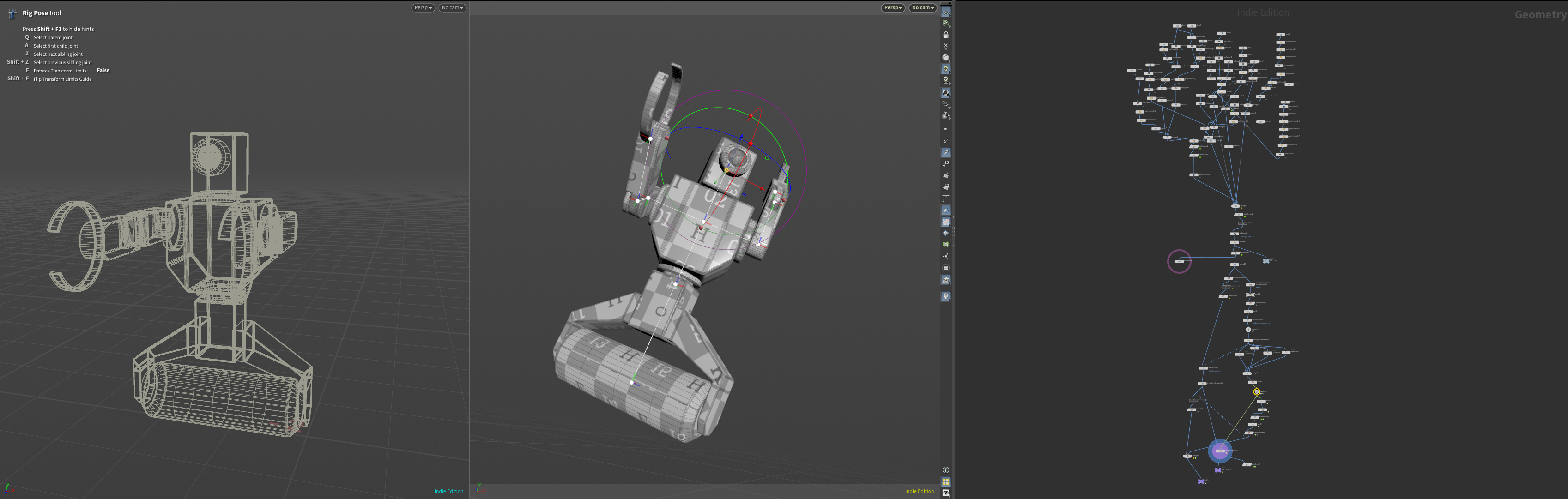Select the purple-circled transform node
The image size is (1568, 499).
[x=1179, y=262]
